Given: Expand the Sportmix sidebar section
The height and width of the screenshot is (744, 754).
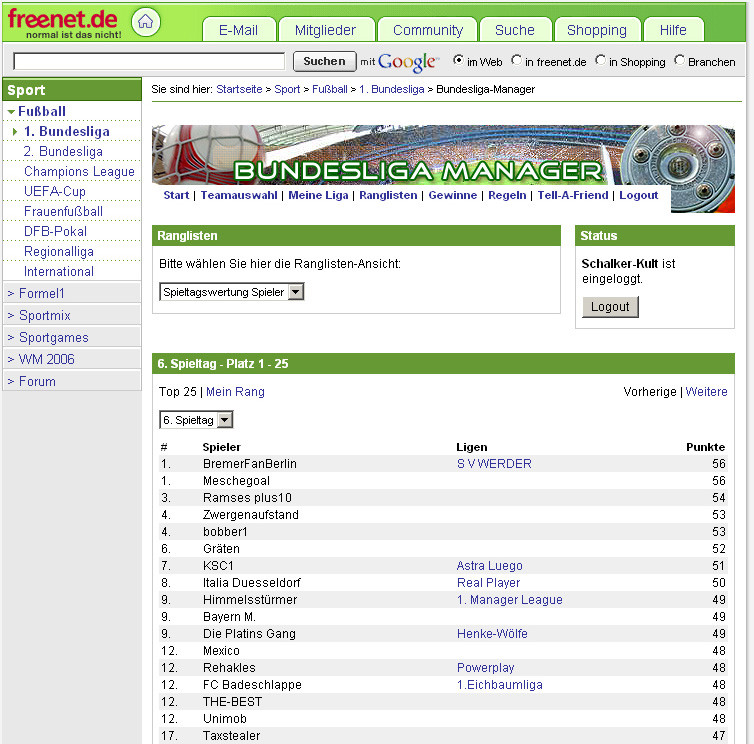Looking at the screenshot, I should click(x=72, y=315).
